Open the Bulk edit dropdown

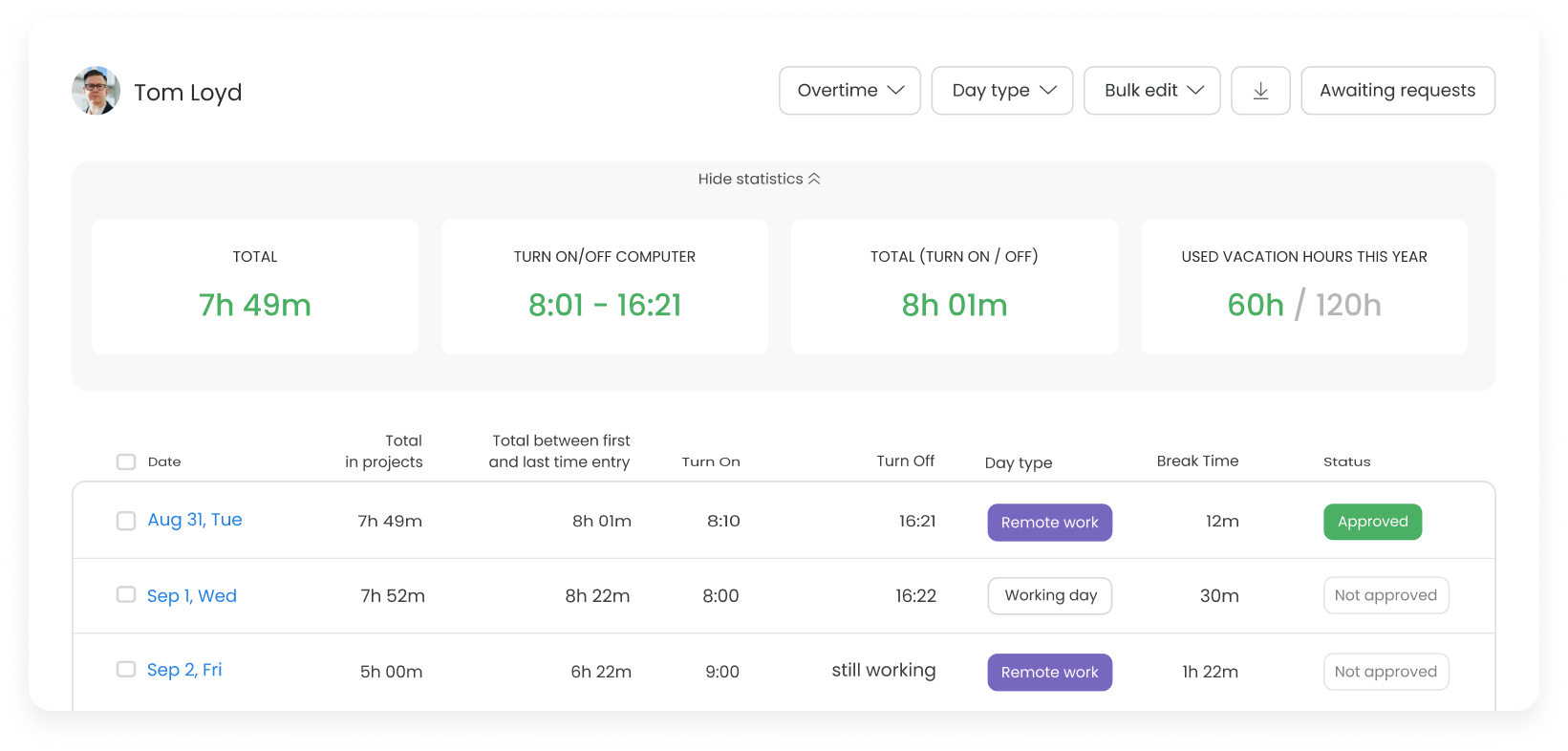pyautogui.click(x=1152, y=91)
